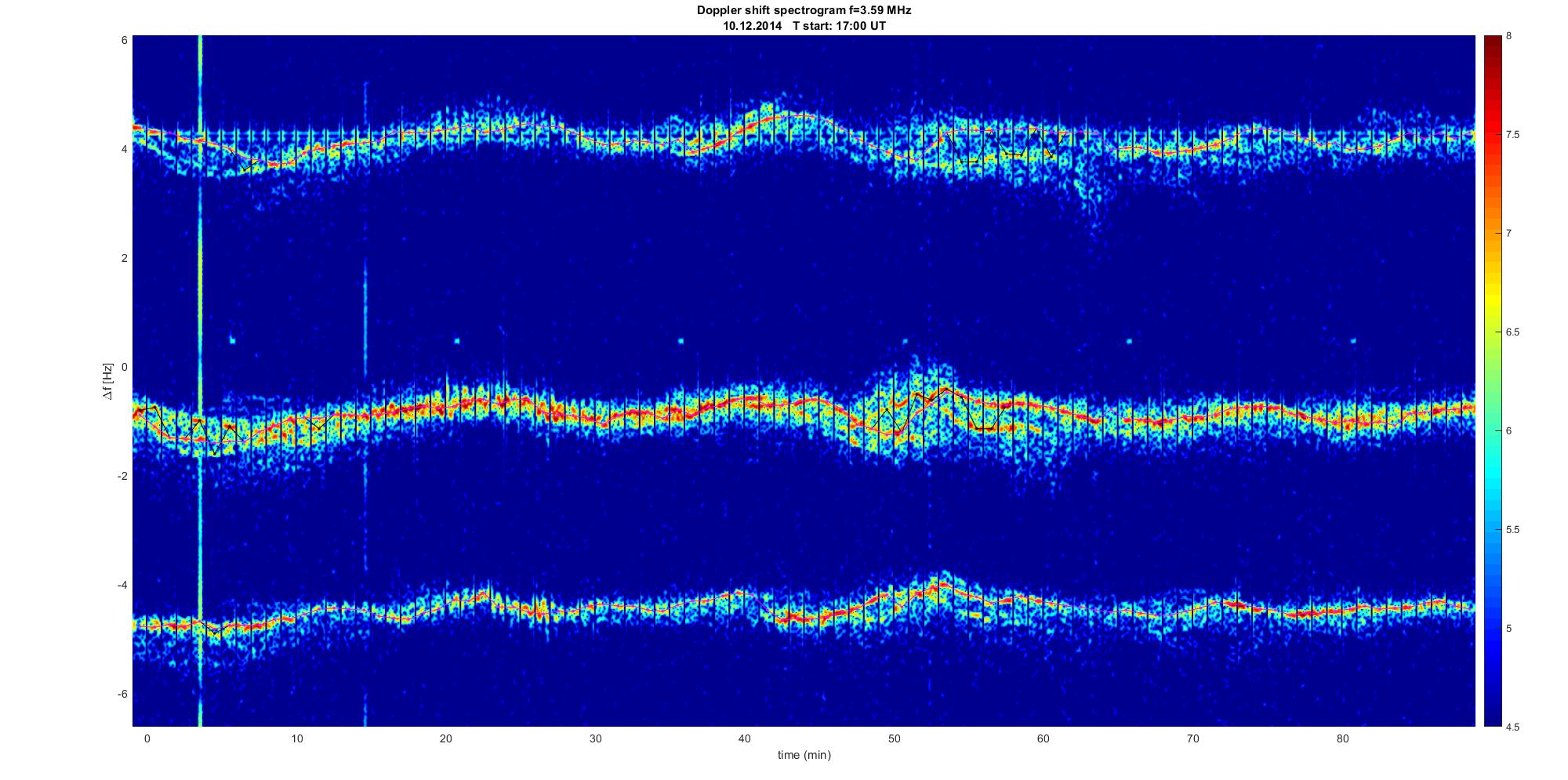This screenshot has width=1568, height=780.
Task: Click the yellow region of the colorbar
Action: pyautogui.click(x=1492, y=302)
